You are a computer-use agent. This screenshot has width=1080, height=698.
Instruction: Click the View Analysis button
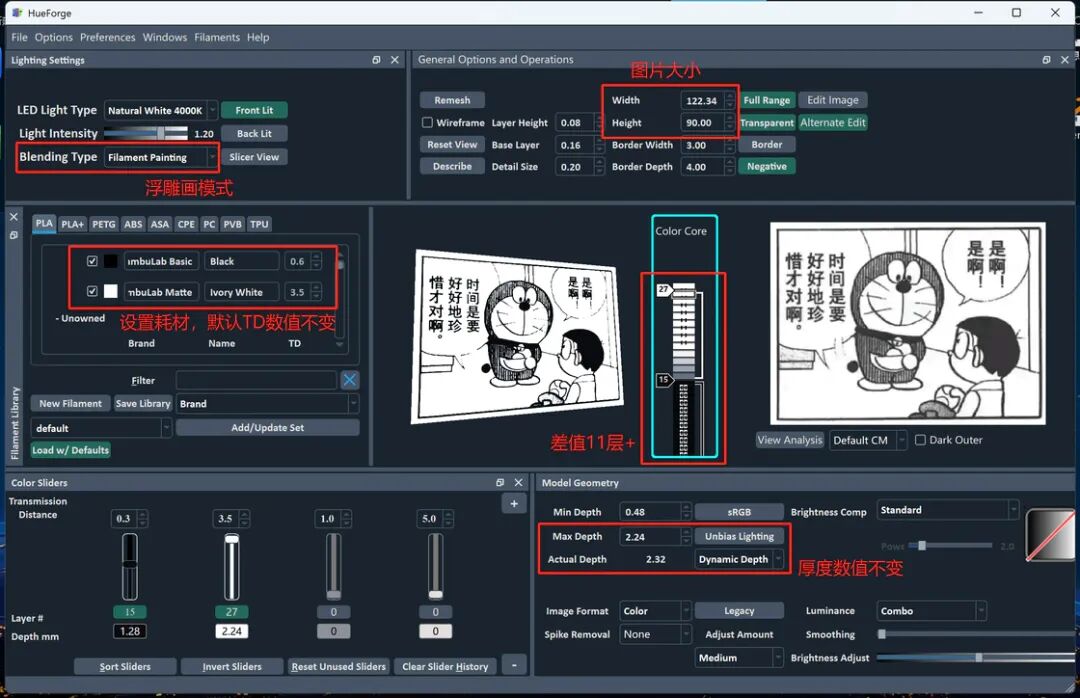click(x=789, y=440)
